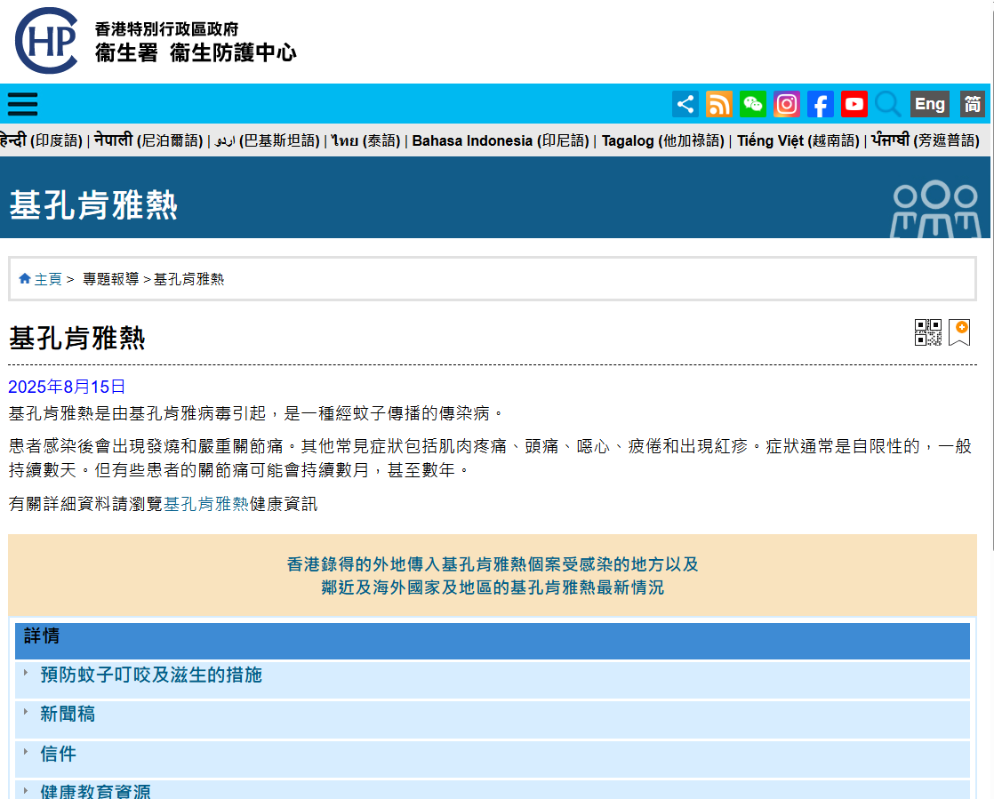Bookmark this page with bookmark icon
The image size is (994, 799).
tap(959, 333)
